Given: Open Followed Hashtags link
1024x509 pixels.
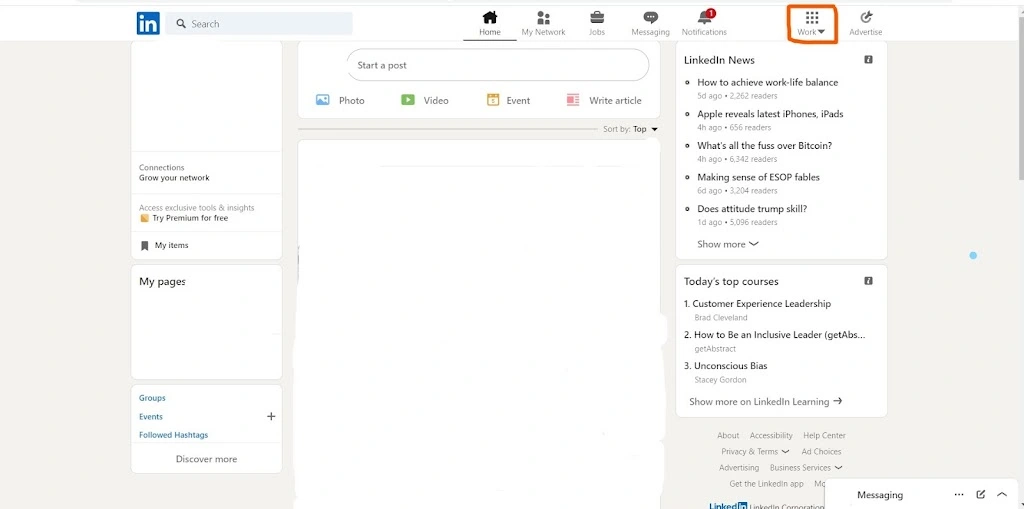Looking at the screenshot, I should click(x=174, y=435).
